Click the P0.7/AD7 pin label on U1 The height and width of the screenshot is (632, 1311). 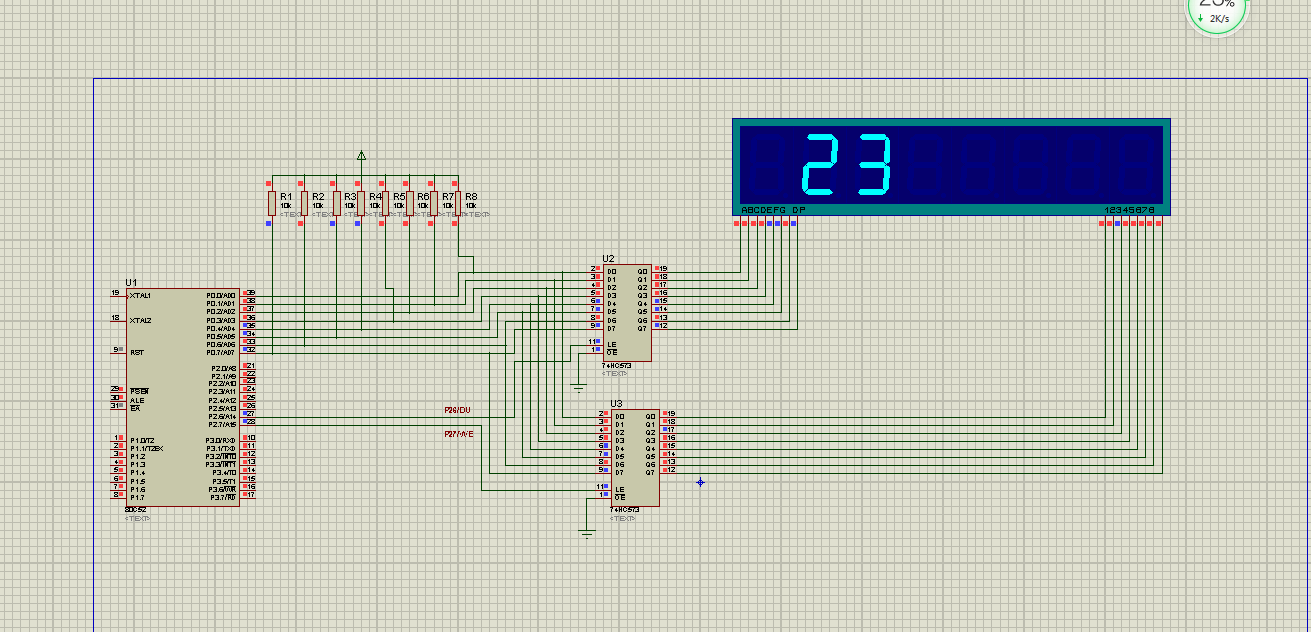click(x=221, y=352)
